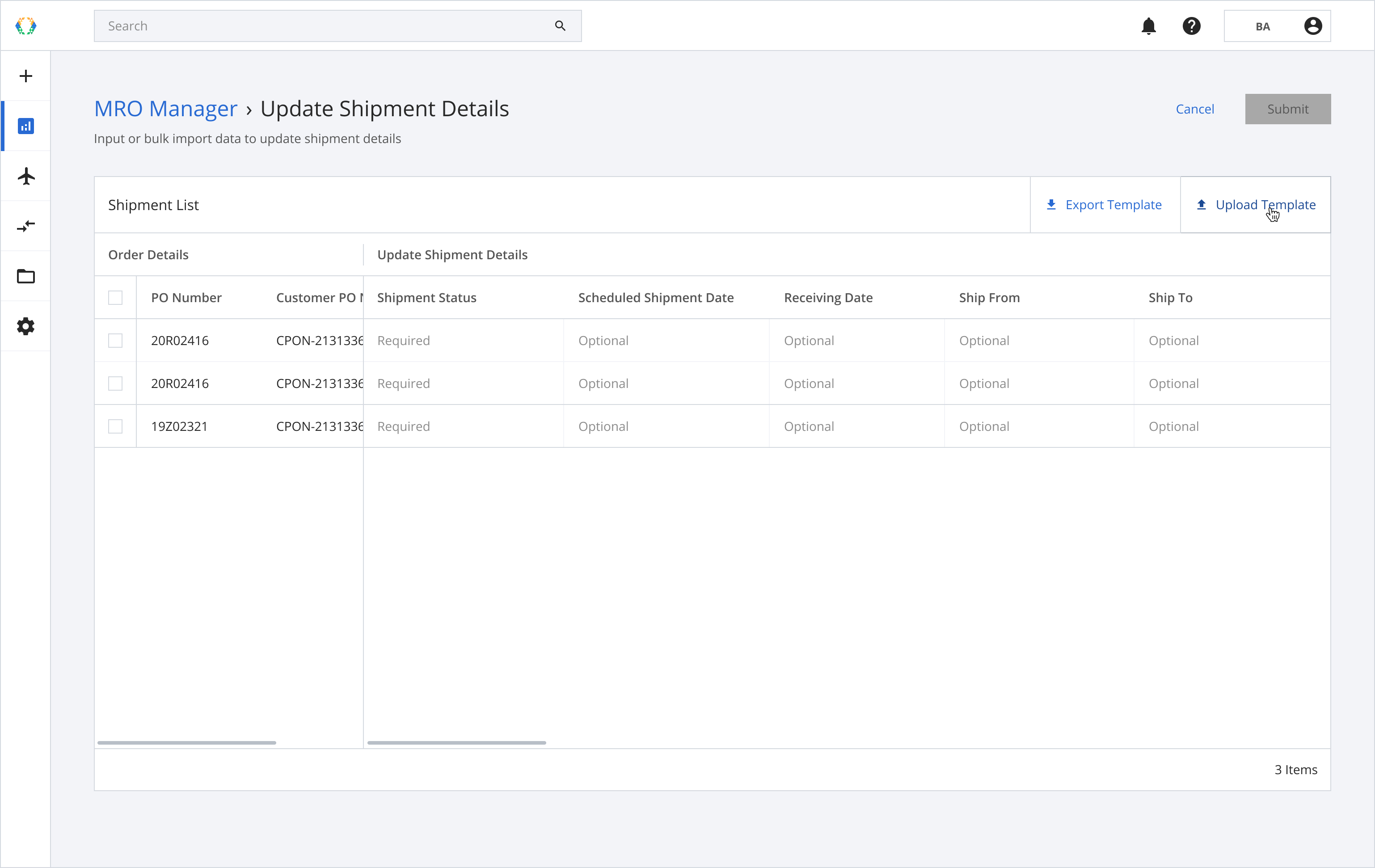
Task: Click the Update Shipment Details section header
Action: (x=452, y=255)
